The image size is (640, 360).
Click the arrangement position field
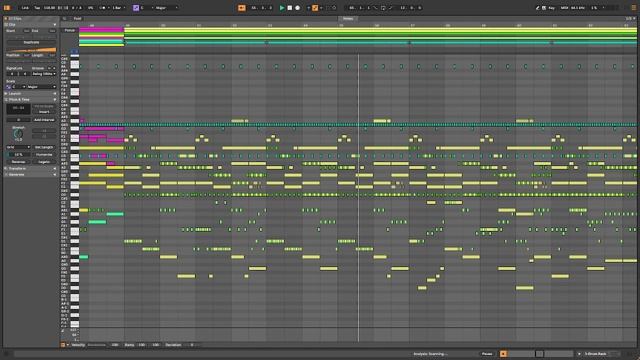(262, 8)
